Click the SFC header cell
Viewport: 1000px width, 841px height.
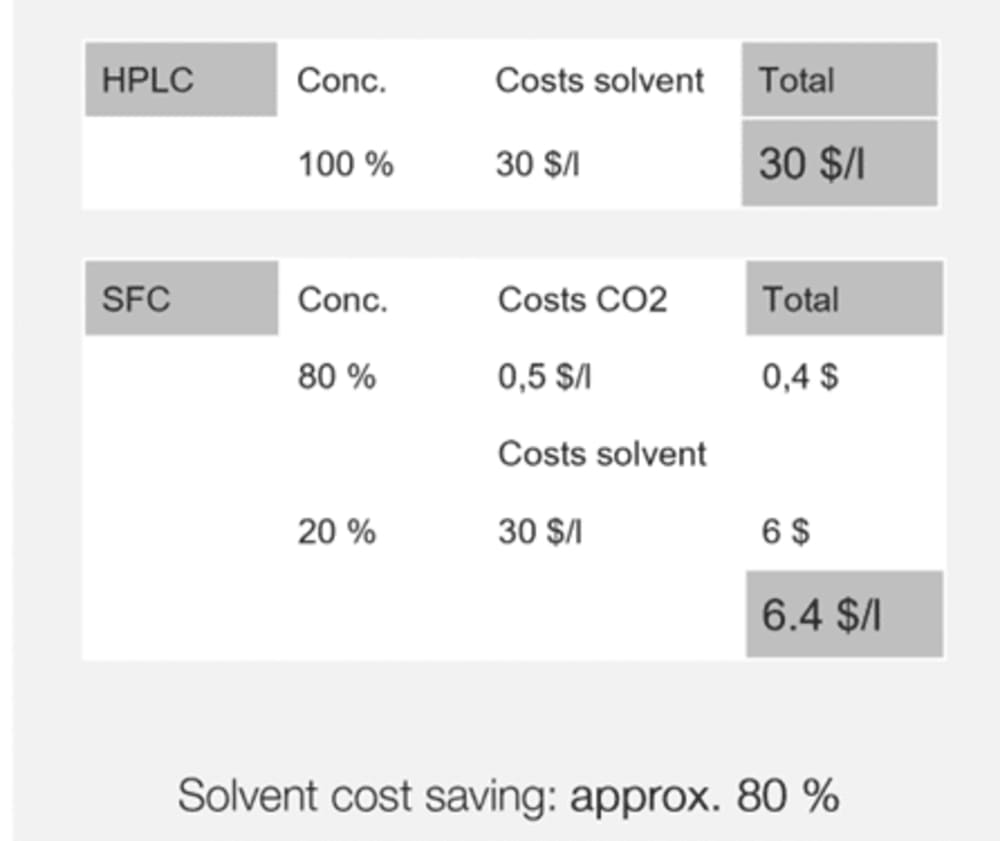(180, 299)
